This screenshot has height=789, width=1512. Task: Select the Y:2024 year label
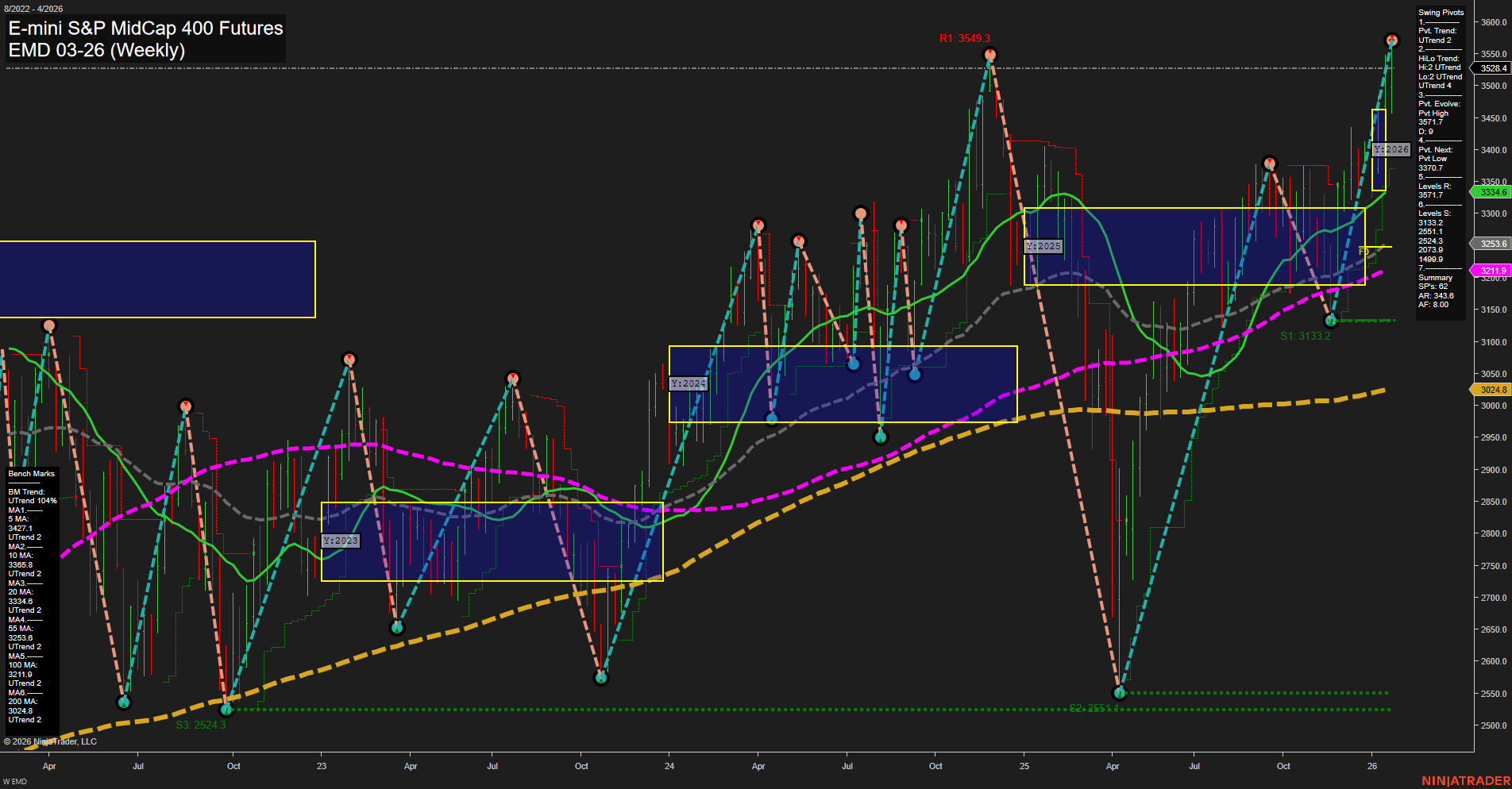pyautogui.click(x=688, y=383)
